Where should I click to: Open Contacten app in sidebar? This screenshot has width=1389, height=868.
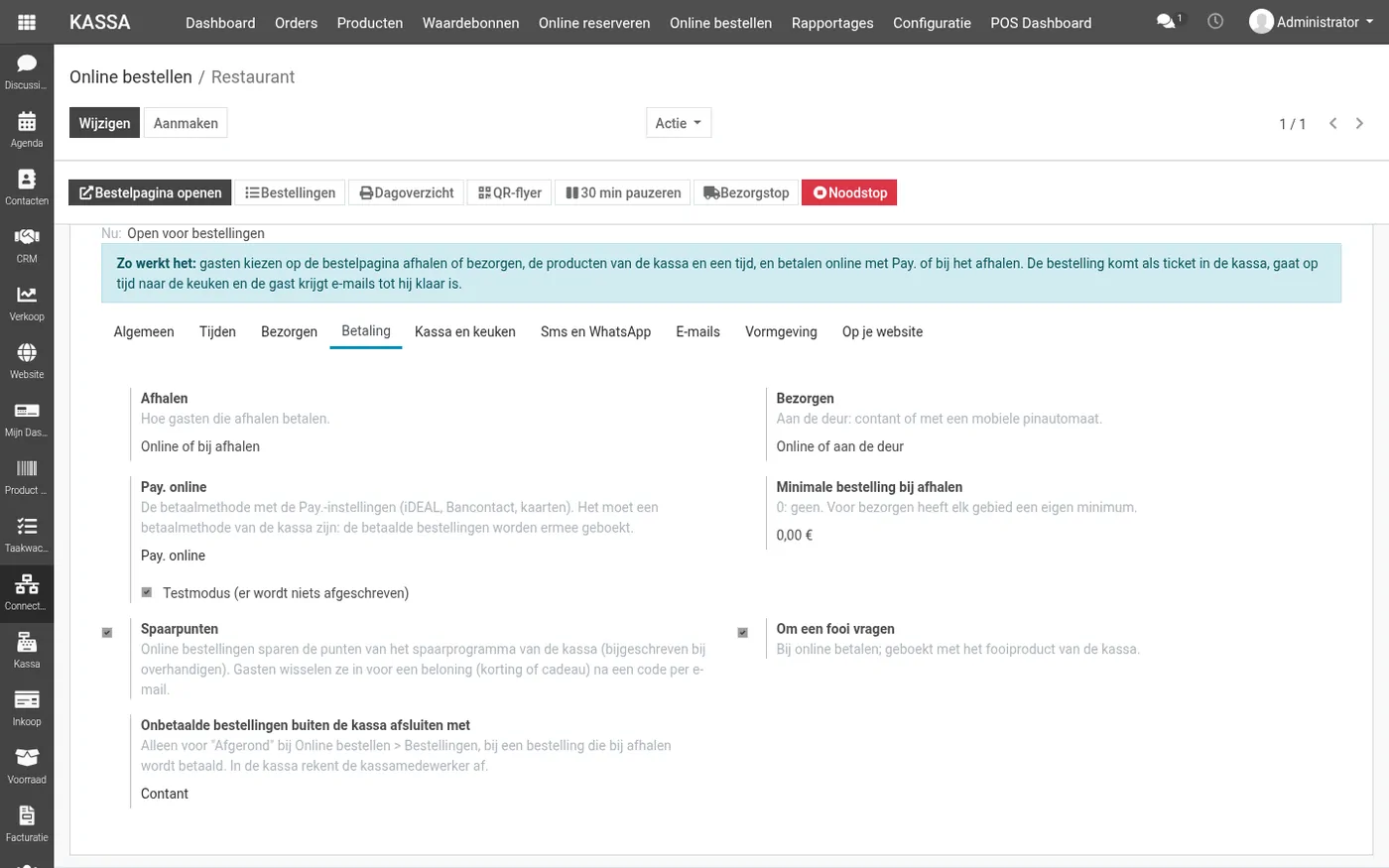27,186
